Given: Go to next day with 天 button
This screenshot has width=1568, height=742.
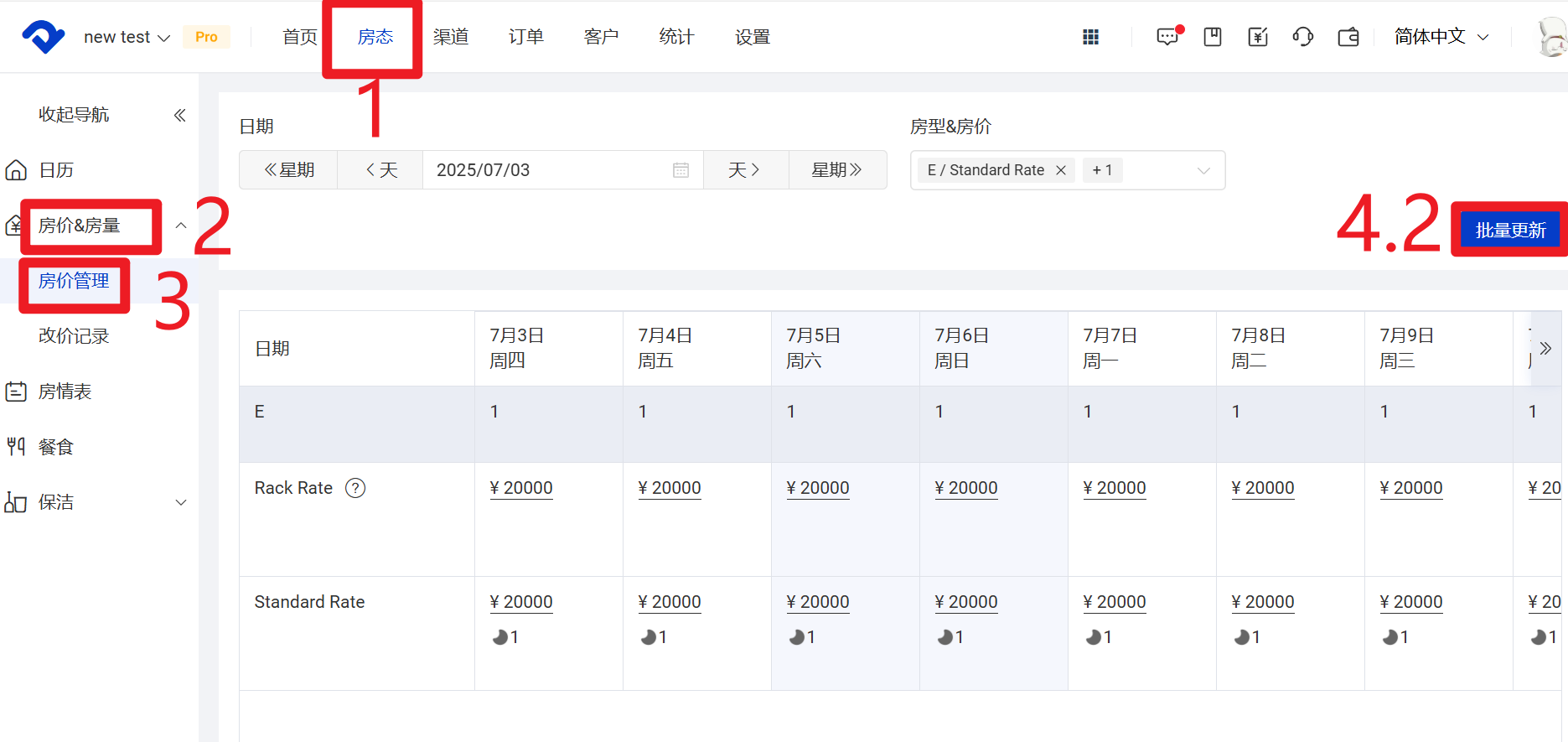Looking at the screenshot, I should click(x=745, y=170).
